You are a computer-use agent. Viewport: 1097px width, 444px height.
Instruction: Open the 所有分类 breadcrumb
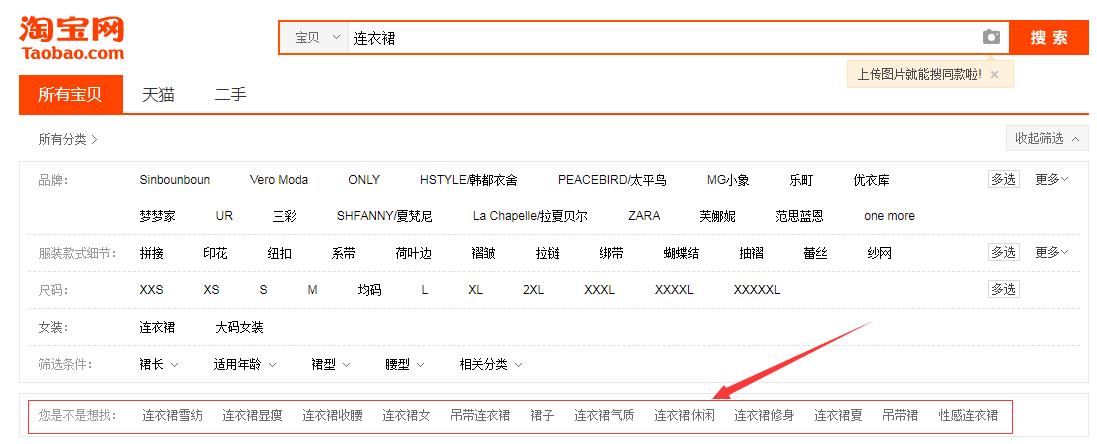click(68, 139)
